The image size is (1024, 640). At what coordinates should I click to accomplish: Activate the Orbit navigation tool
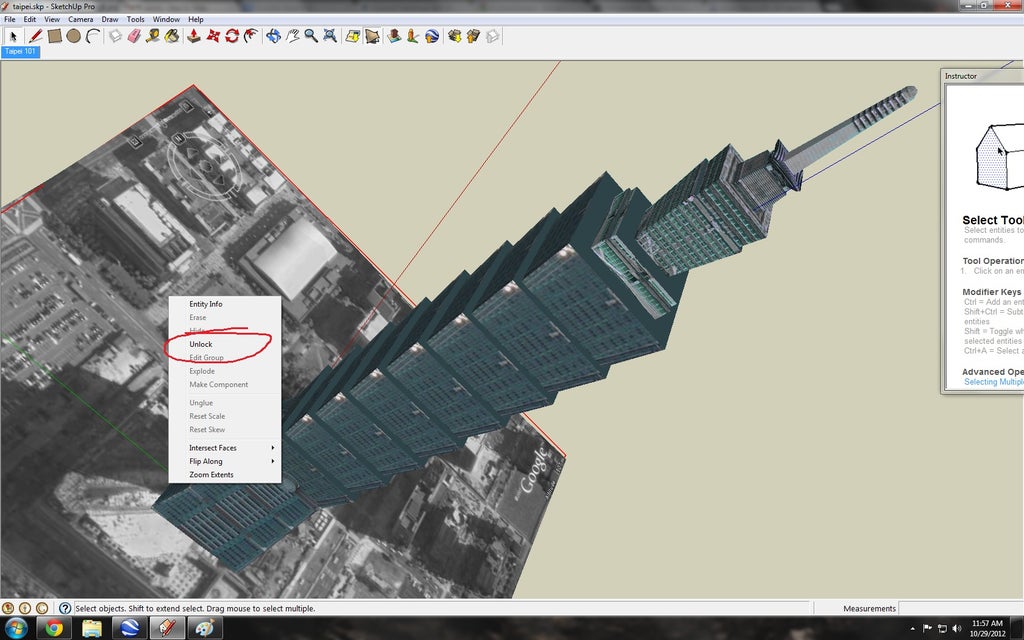pos(273,36)
